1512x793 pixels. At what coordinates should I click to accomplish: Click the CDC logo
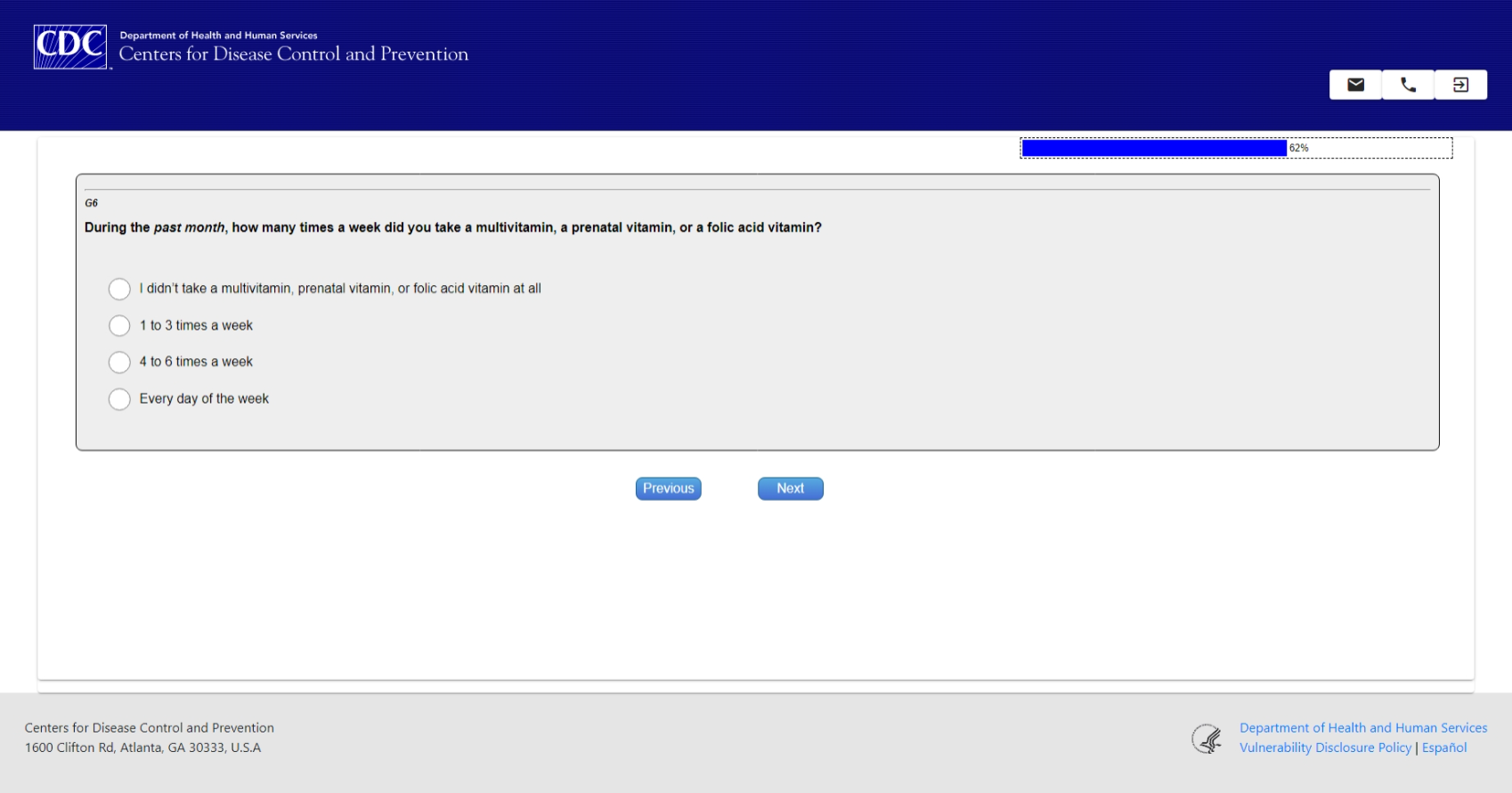pyautogui.click(x=70, y=46)
